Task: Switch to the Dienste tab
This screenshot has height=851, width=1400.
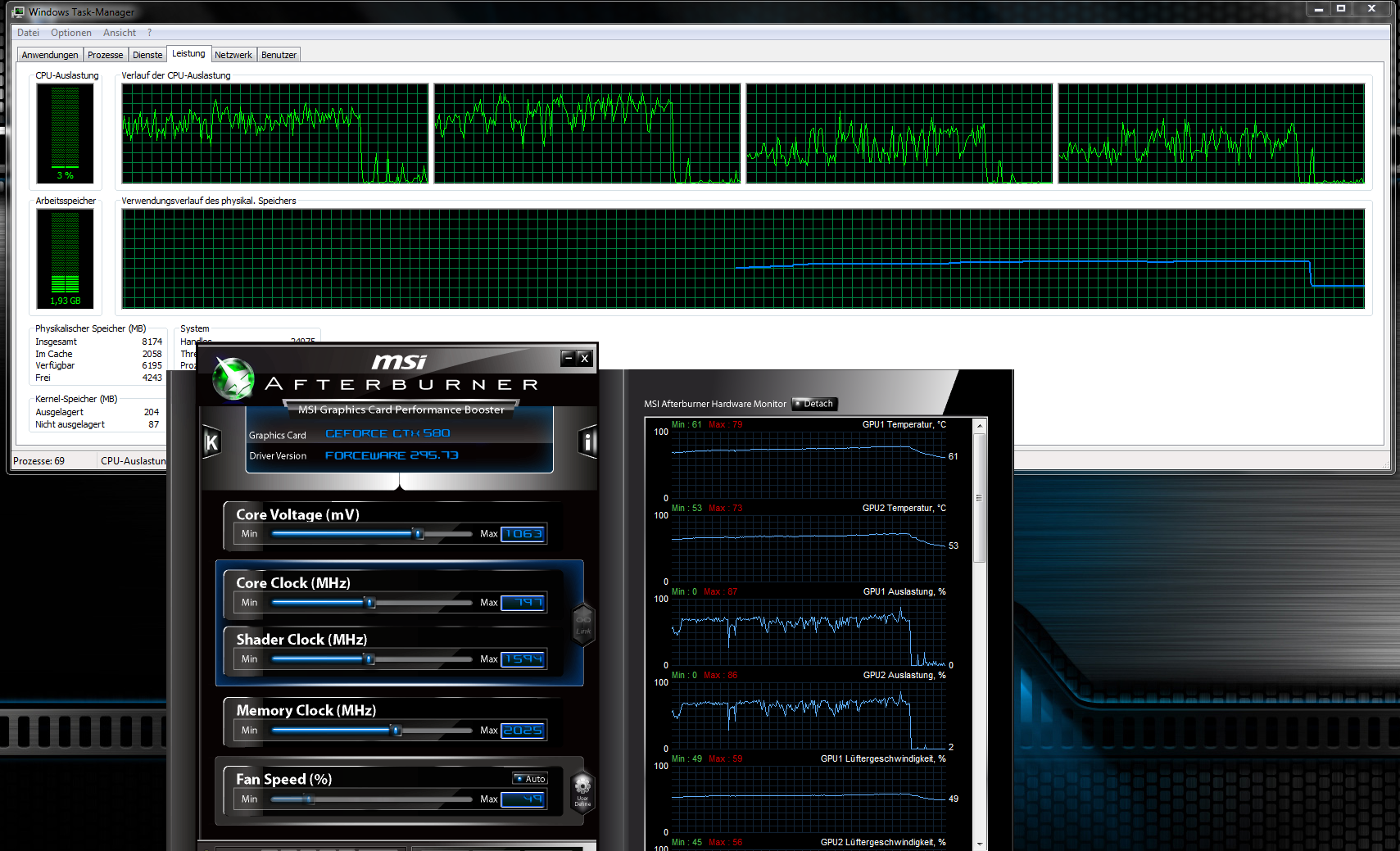Action: [x=147, y=55]
